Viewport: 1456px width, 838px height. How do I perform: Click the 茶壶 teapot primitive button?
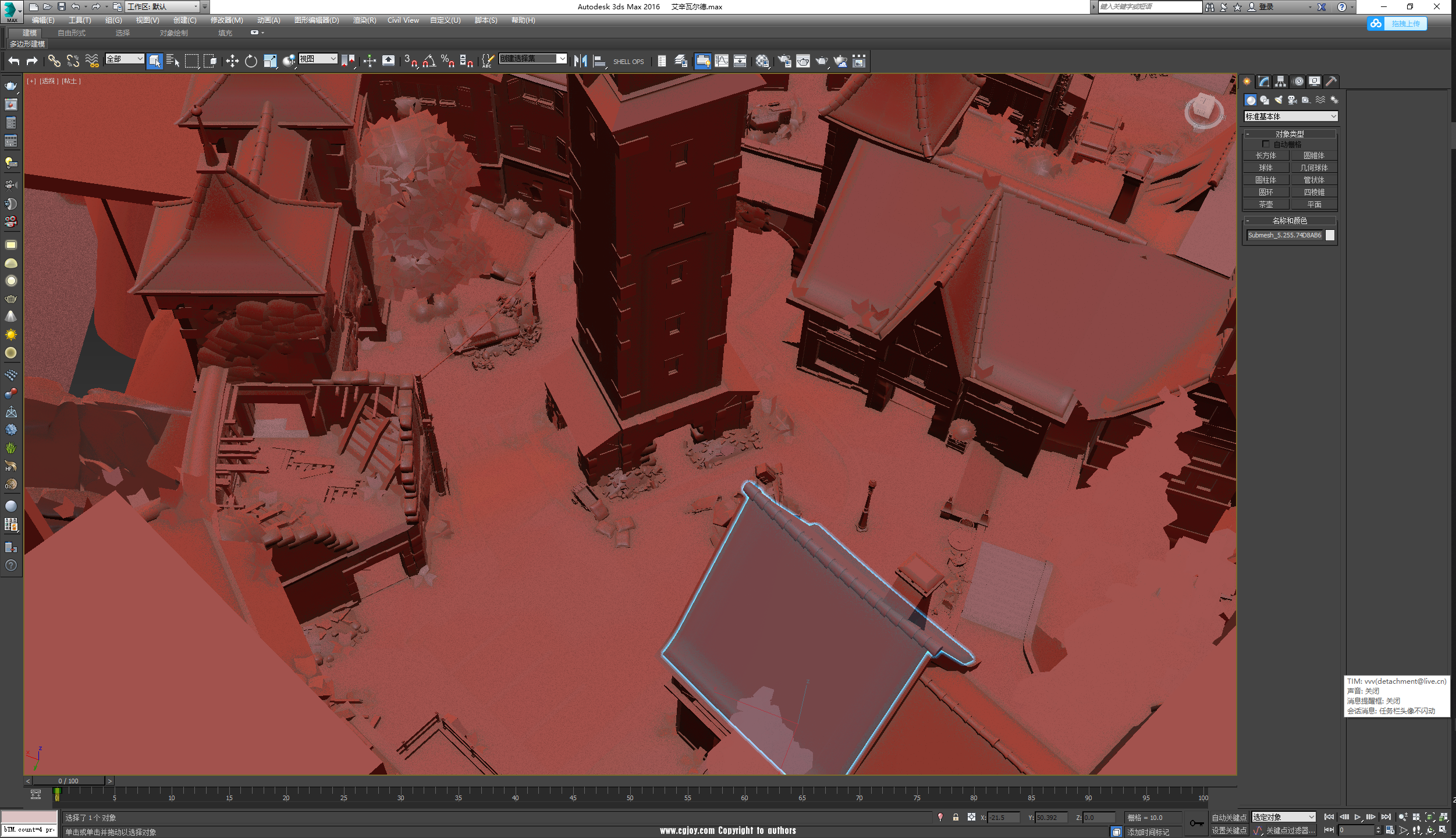(1266, 204)
